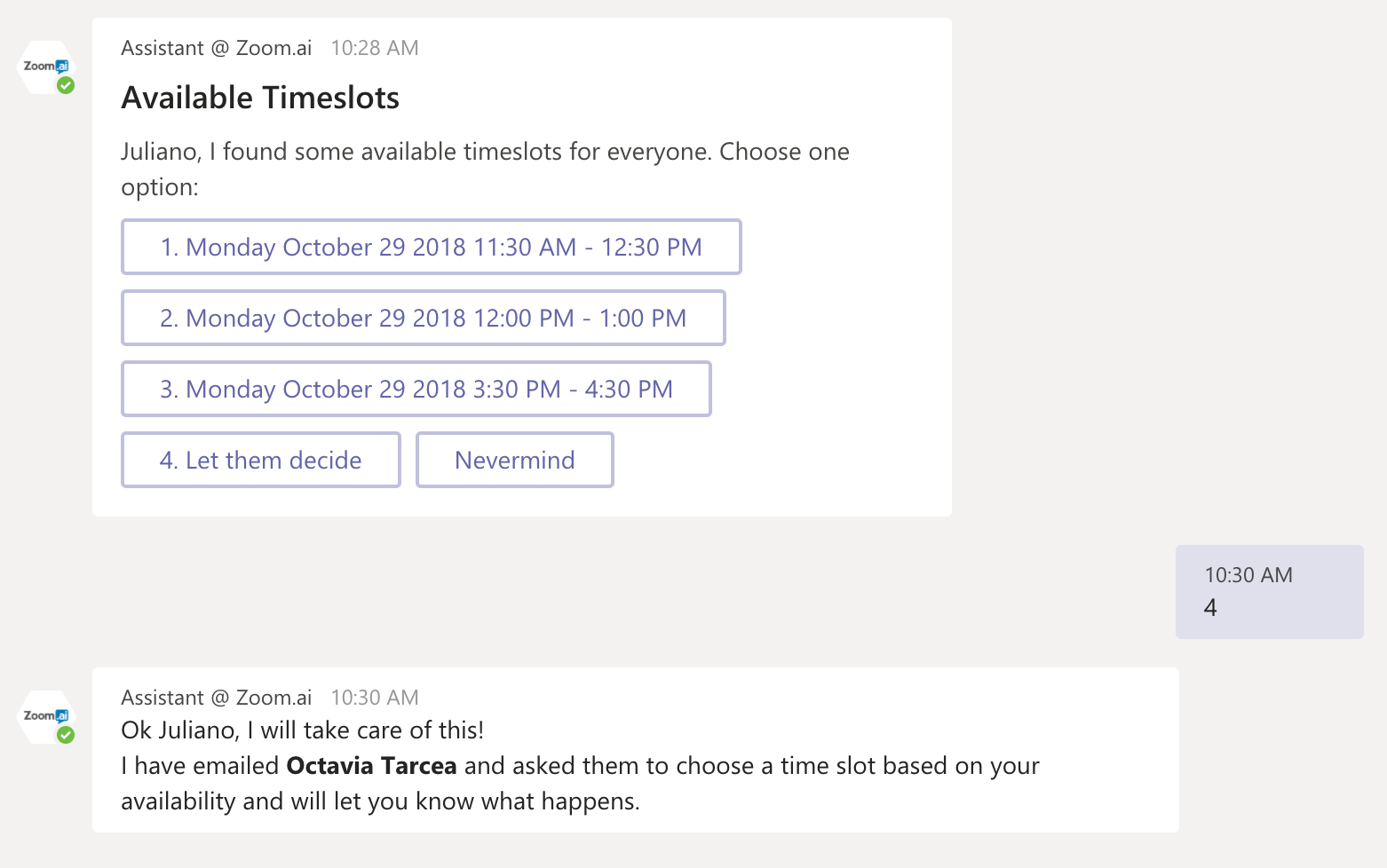The width and height of the screenshot is (1387, 868).
Task: Click the Zoom.ai avatar on the confirmation message
Action: point(44,716)
